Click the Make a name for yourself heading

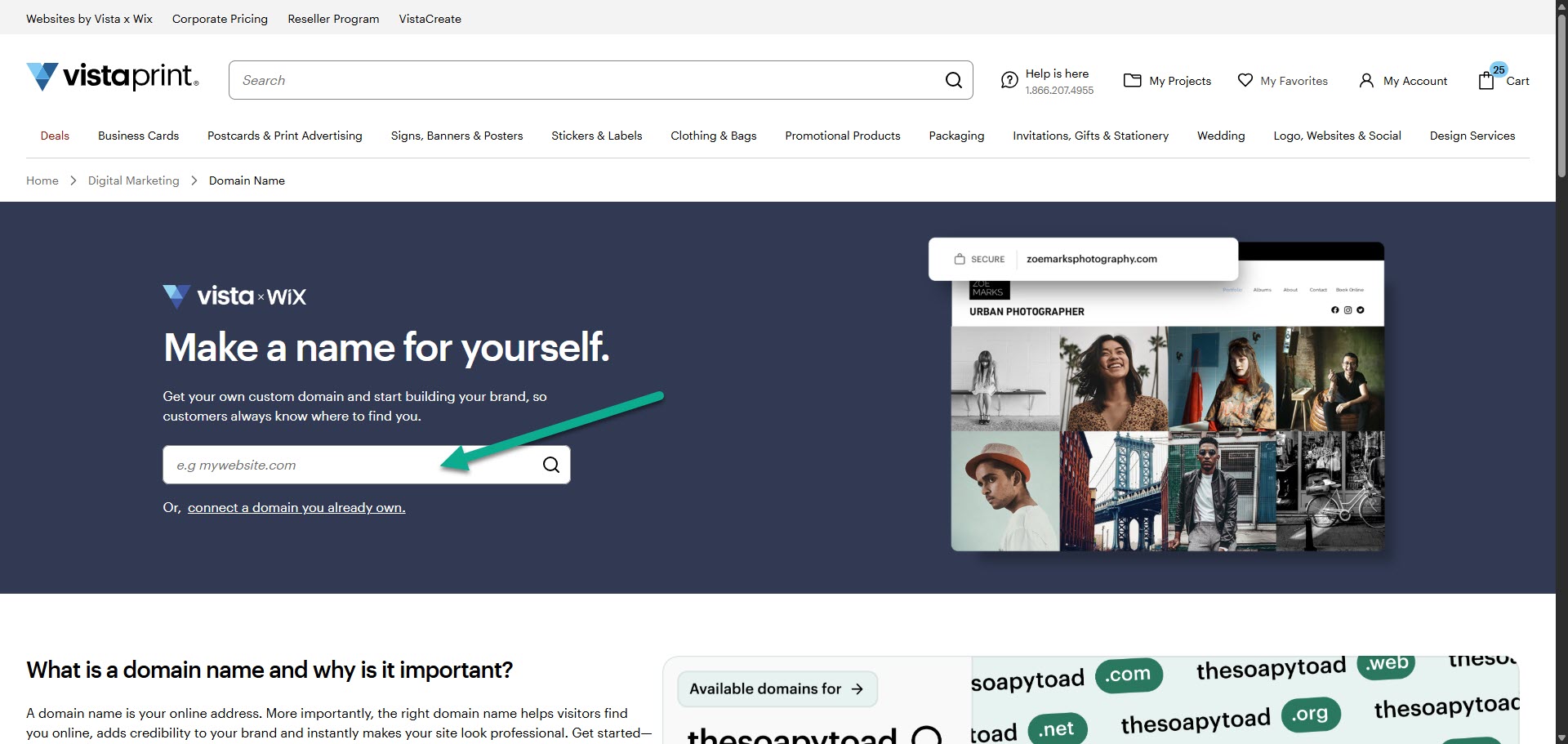coord(386,348)
